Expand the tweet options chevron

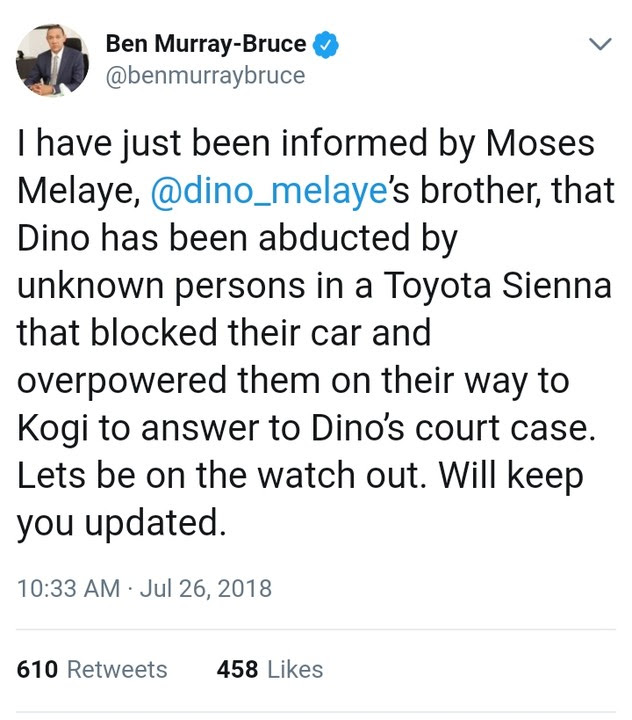(600, 44)
